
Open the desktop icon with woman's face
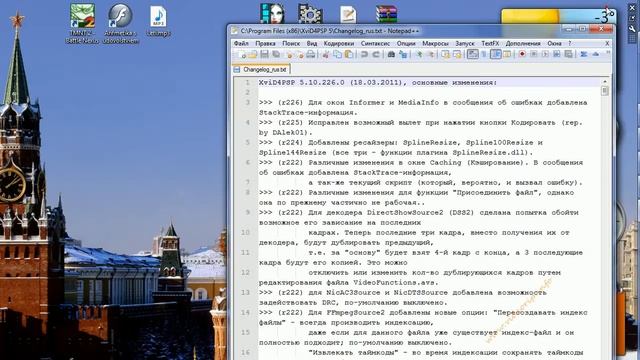[272, 13]
